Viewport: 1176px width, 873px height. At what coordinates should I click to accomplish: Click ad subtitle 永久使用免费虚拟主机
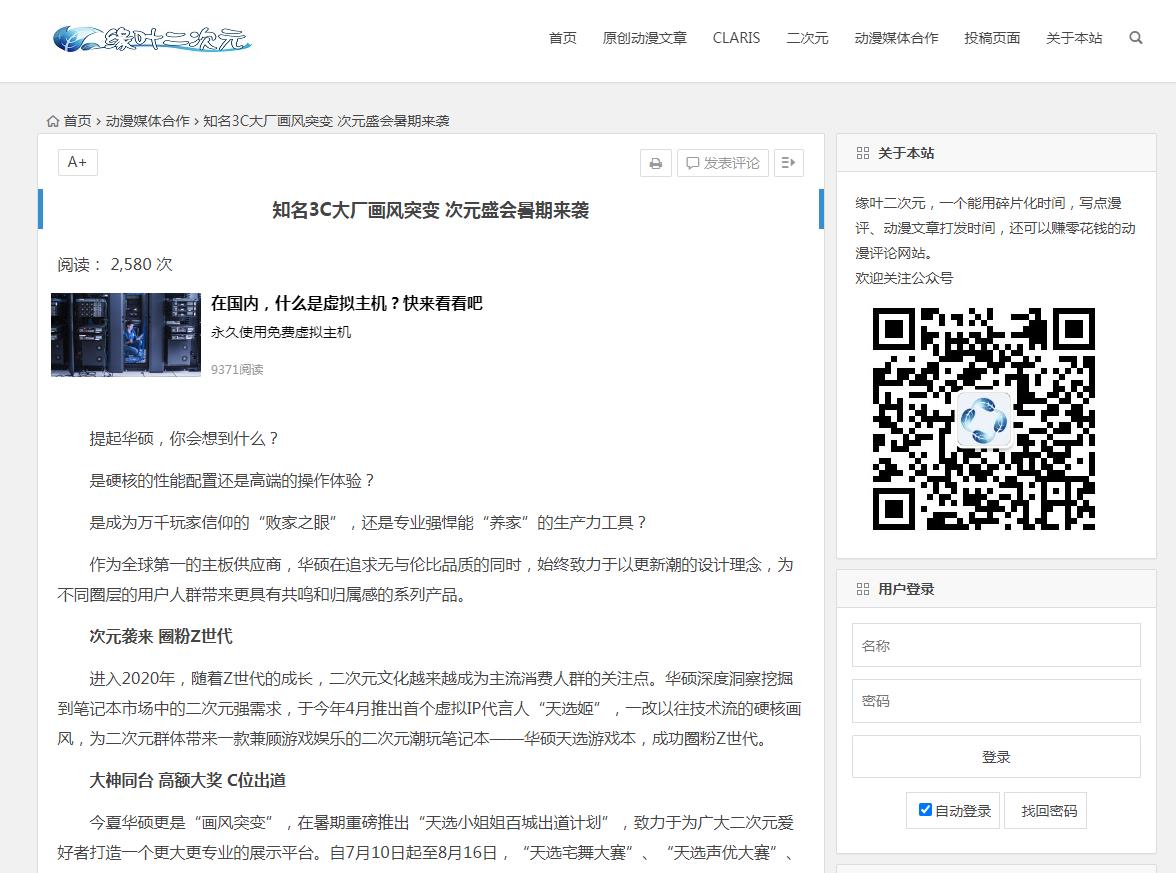[280, 332]
